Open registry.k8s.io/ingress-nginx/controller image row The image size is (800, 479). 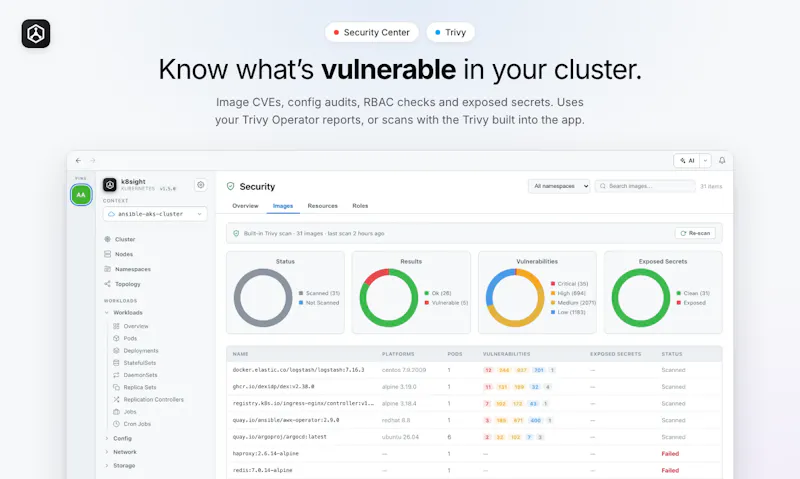[474, 404]
